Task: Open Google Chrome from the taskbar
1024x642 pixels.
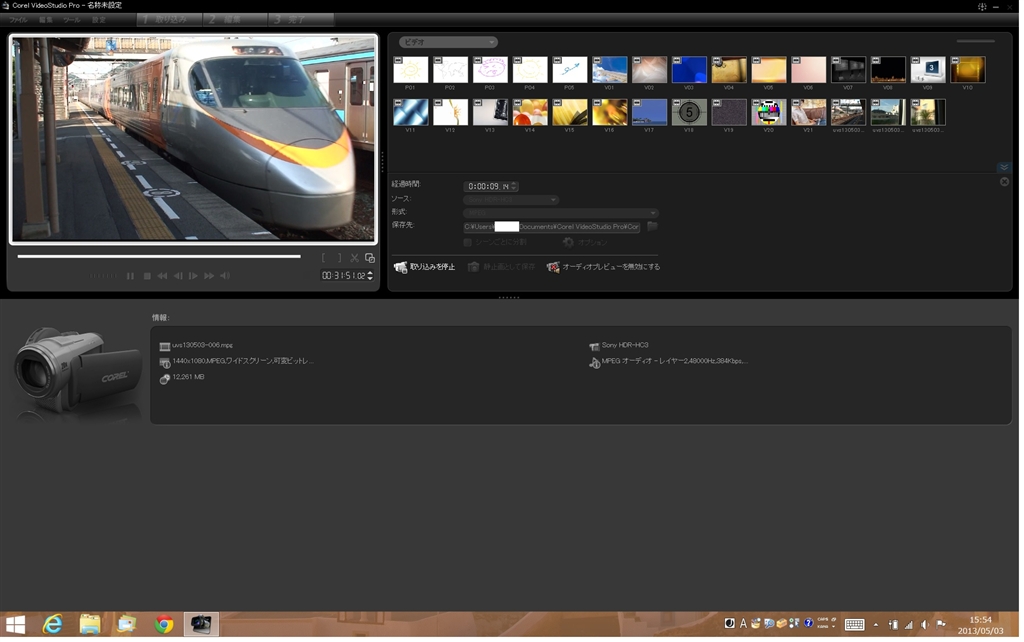Action: tap(164, 625)
